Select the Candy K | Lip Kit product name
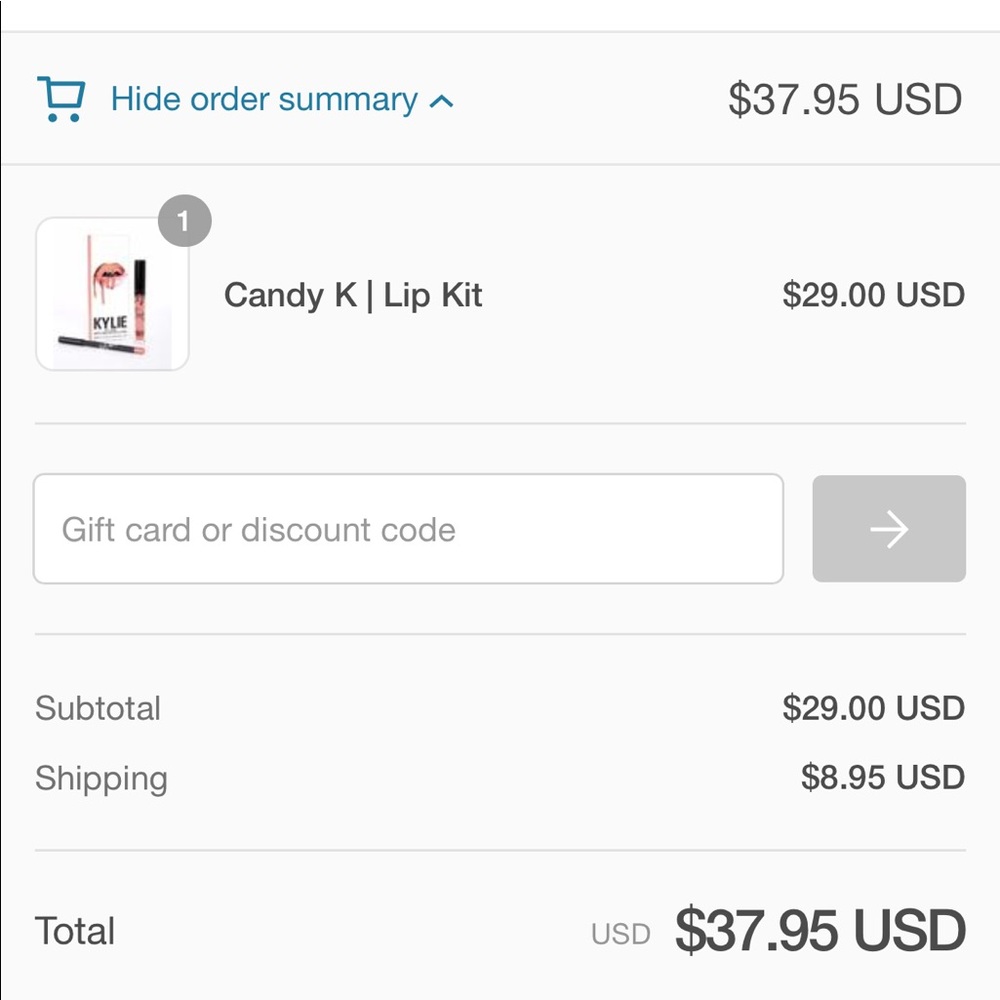This screenshot has width=1000, height=1000. [x=353, y=295]
